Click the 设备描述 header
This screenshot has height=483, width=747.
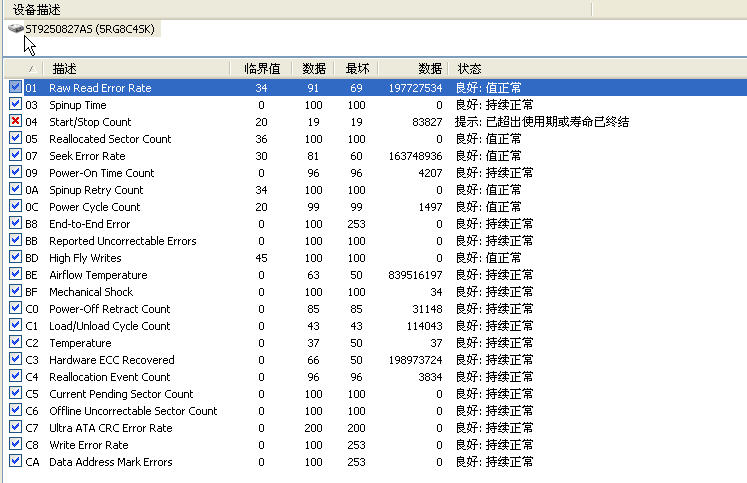38,9
